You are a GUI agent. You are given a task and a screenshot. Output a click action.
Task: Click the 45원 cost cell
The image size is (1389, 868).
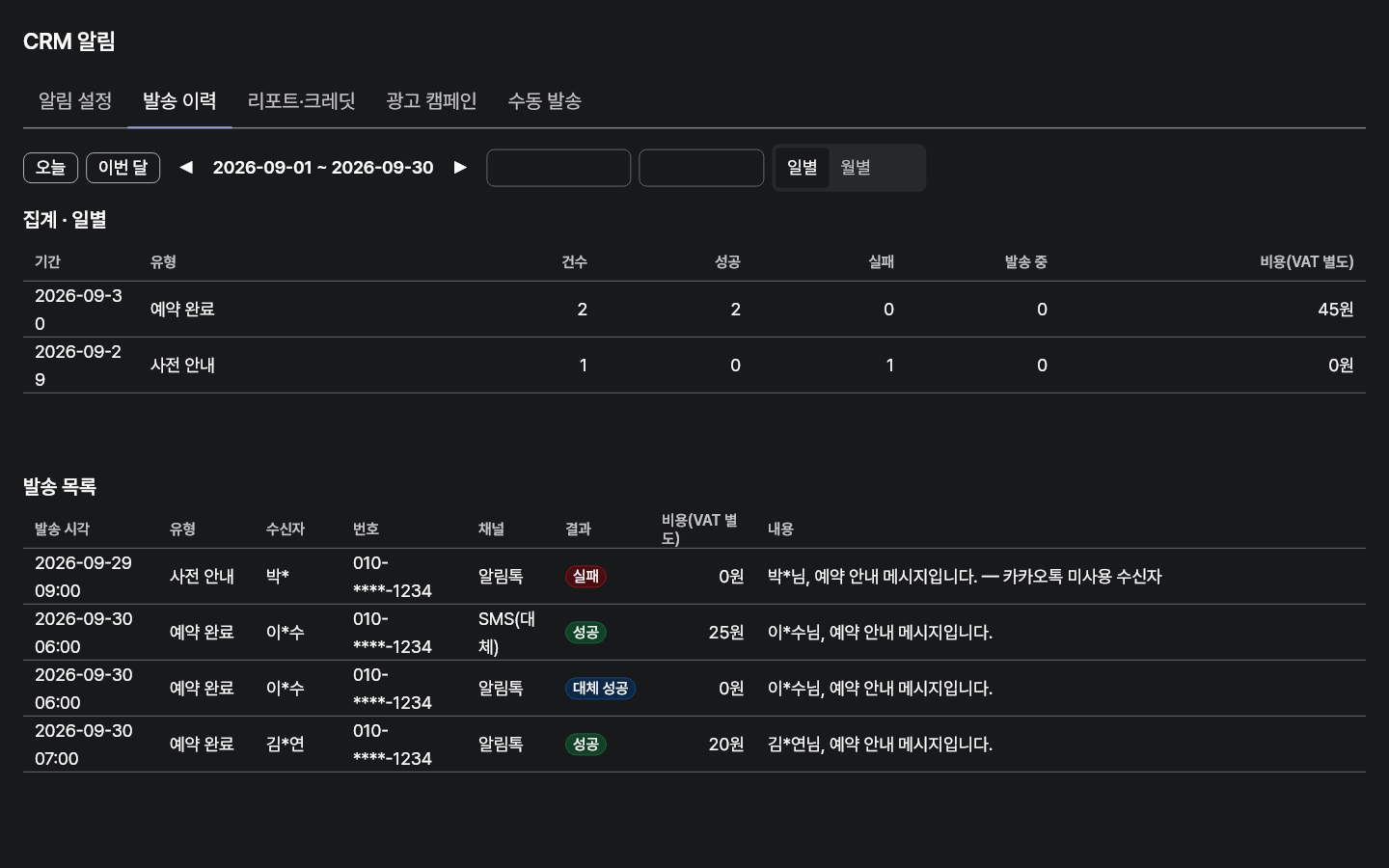tap(1336, 310)
